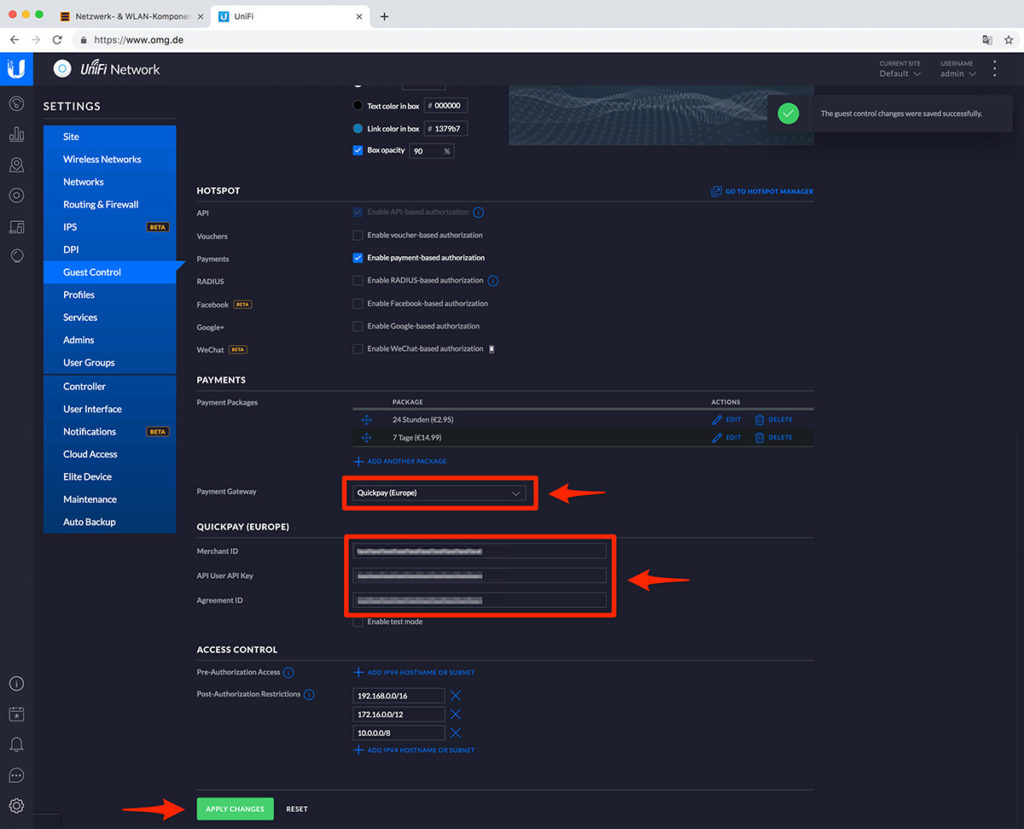Screen dimensions: 1024x829
Task: Open the live chat support icon
Action: [16, 775]
